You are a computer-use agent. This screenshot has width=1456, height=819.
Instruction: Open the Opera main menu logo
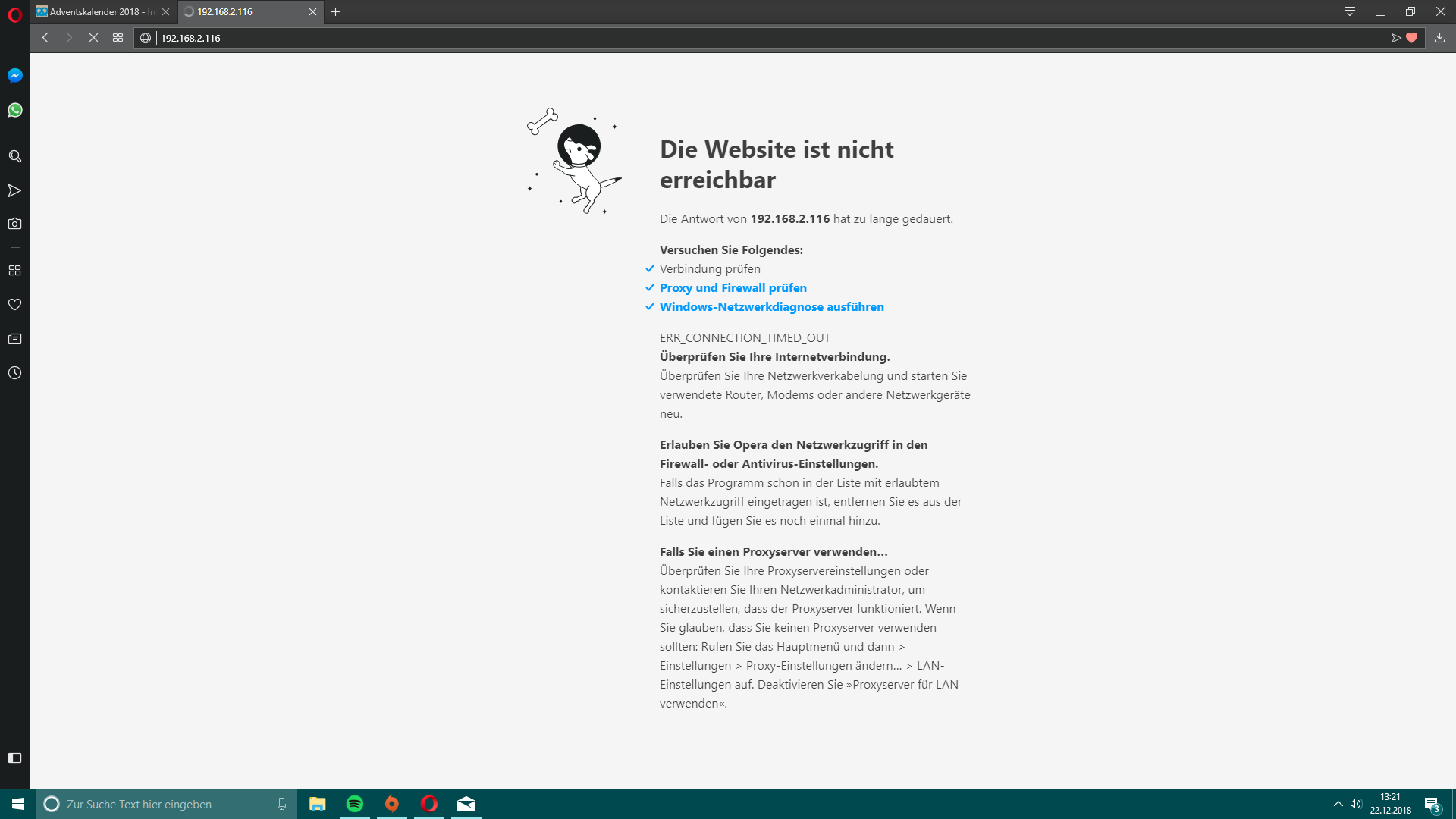click(15, 14)
